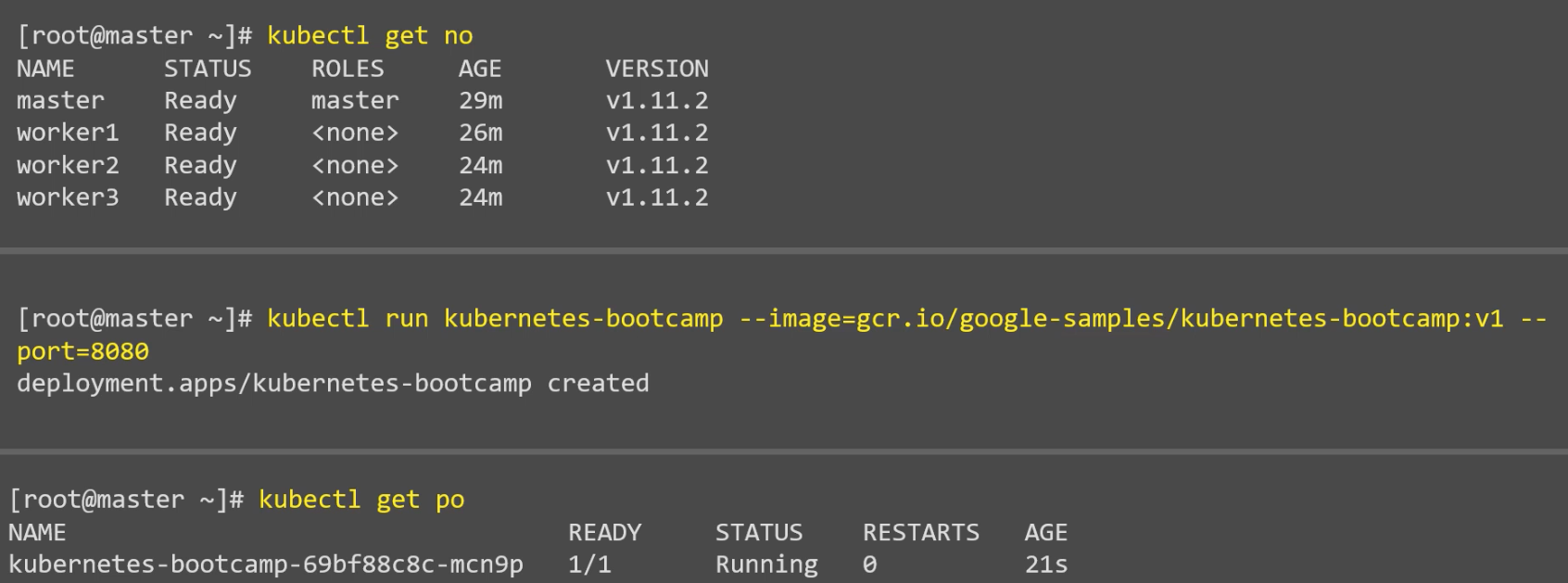Select version 'v1.11.2' in the worker2 row
1568x583 pixels.
[x=657, y=165]
